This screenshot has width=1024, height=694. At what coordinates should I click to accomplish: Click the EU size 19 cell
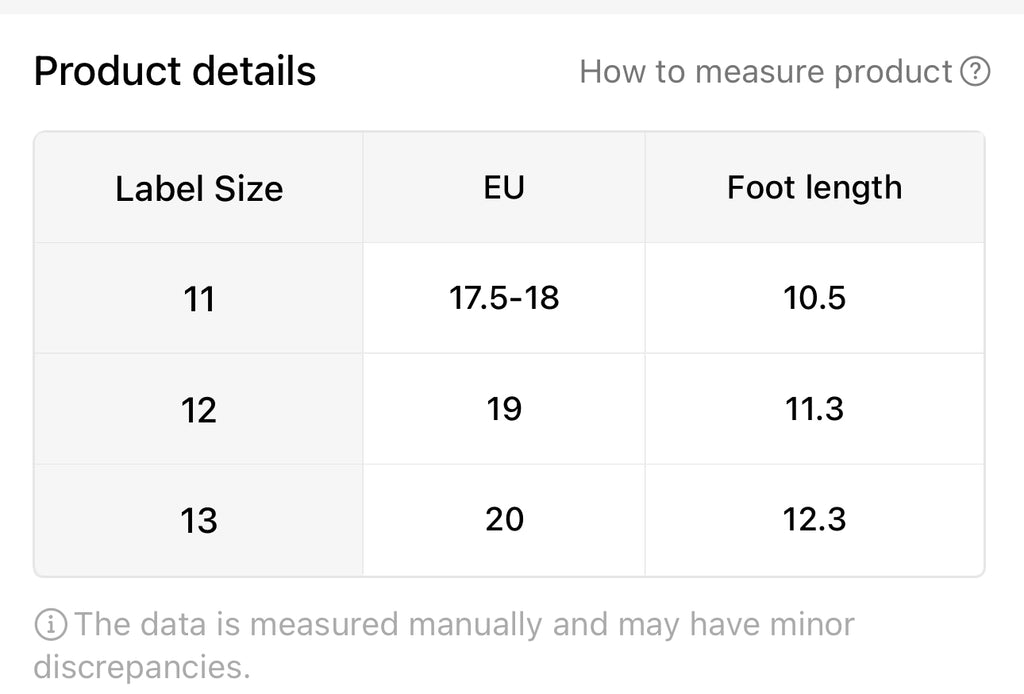point(504,409)
